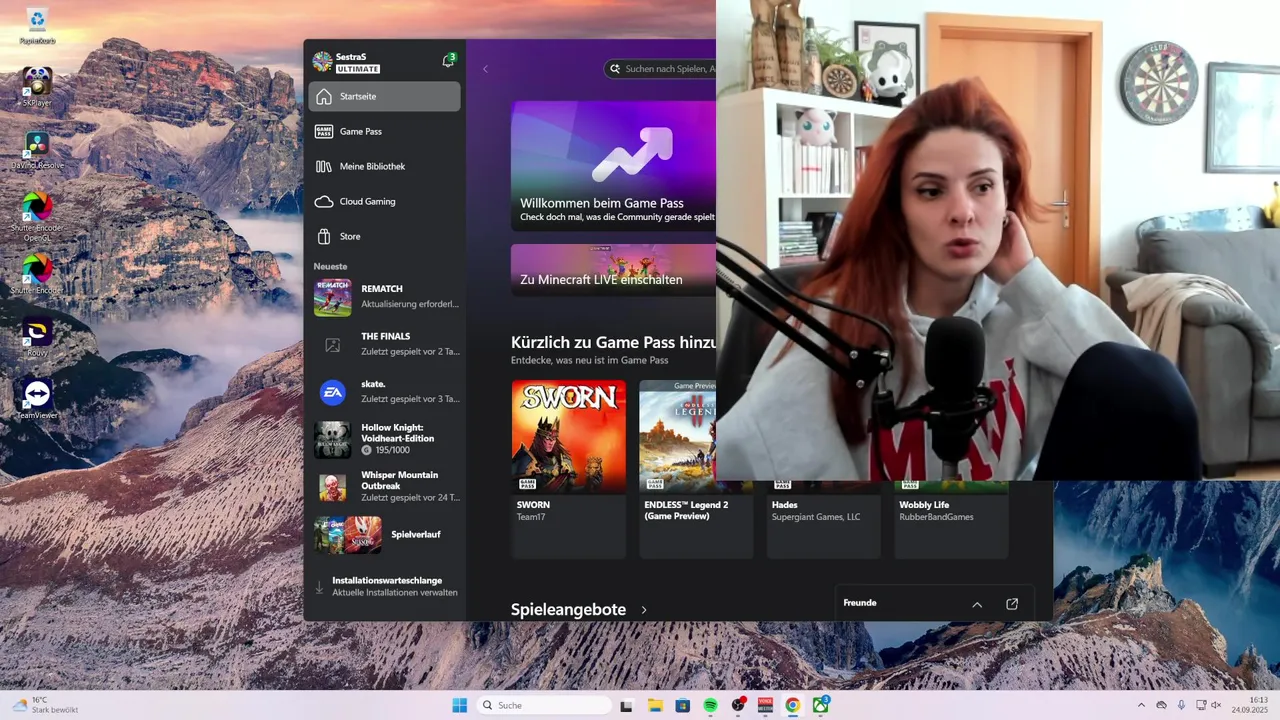The image size is (1280, 720).
Task: Open the Rouvy desktop shortcut
Action: pyautogui.click(x=37, y=337)
